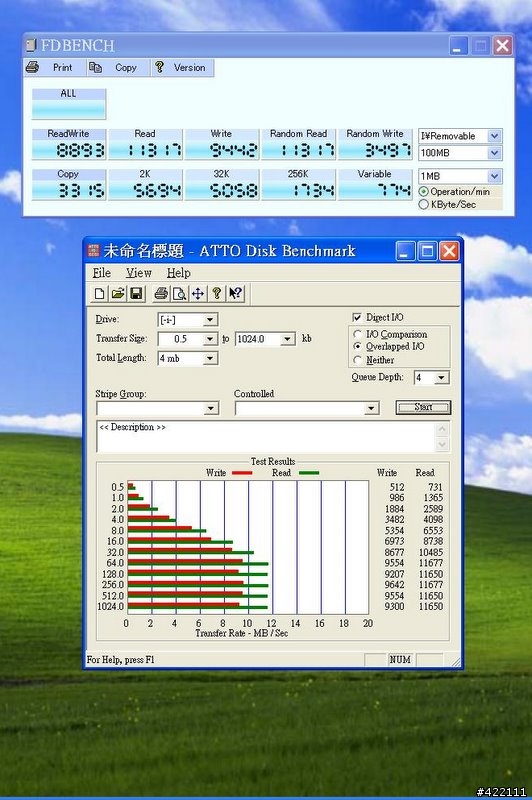Image resolution: width=532 pixels, height=800 pixels.
Task: Run the 2K test in FDBENCH
Action: click(x=145, y=184)
